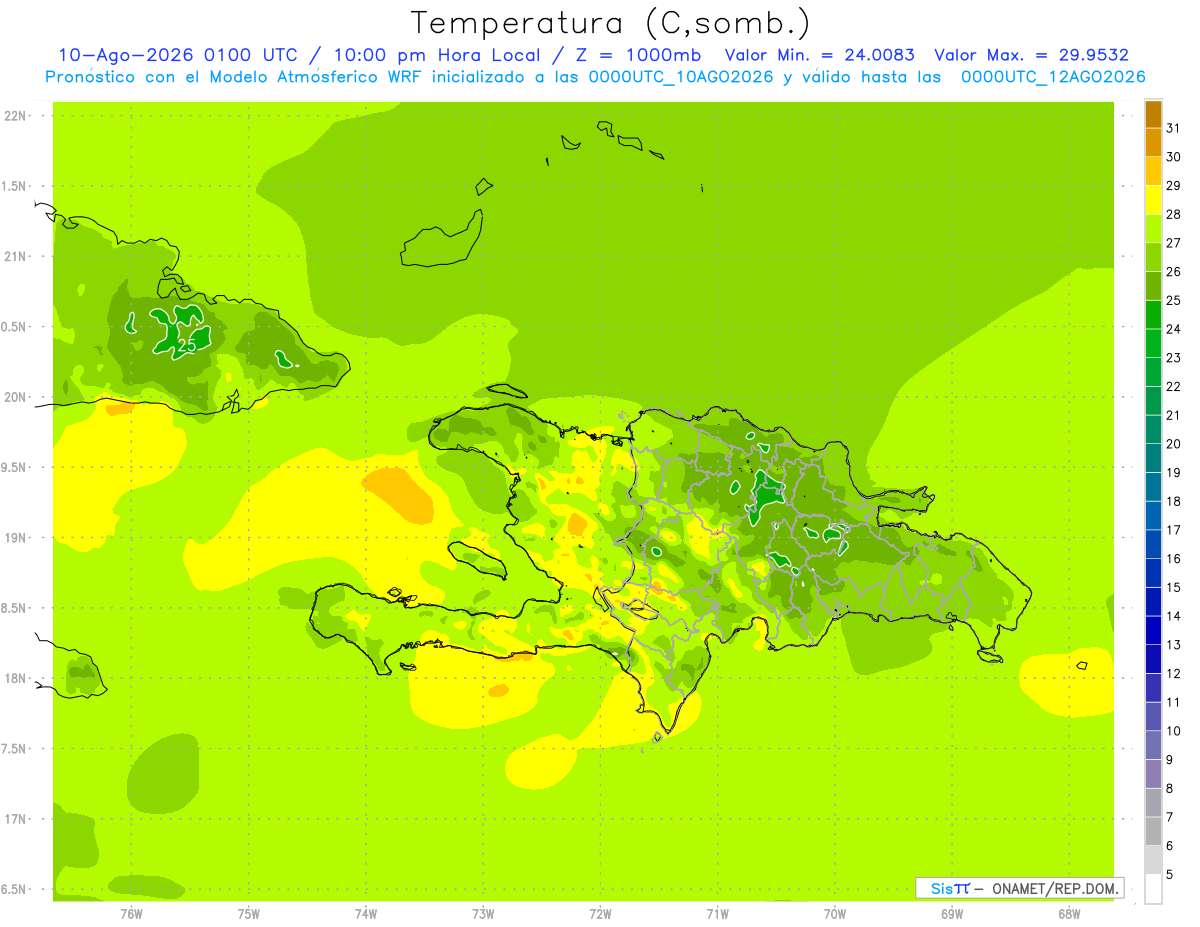This screenshot has height=927, width=1200.
Task: Click the pressure level "Z = 1000mb"
Action: 636,56
